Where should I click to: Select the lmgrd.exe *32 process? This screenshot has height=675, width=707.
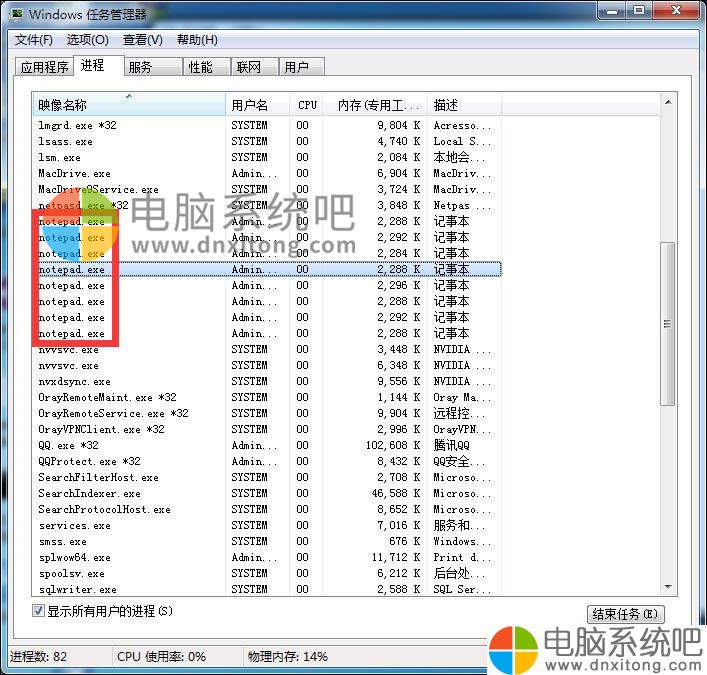266,125
